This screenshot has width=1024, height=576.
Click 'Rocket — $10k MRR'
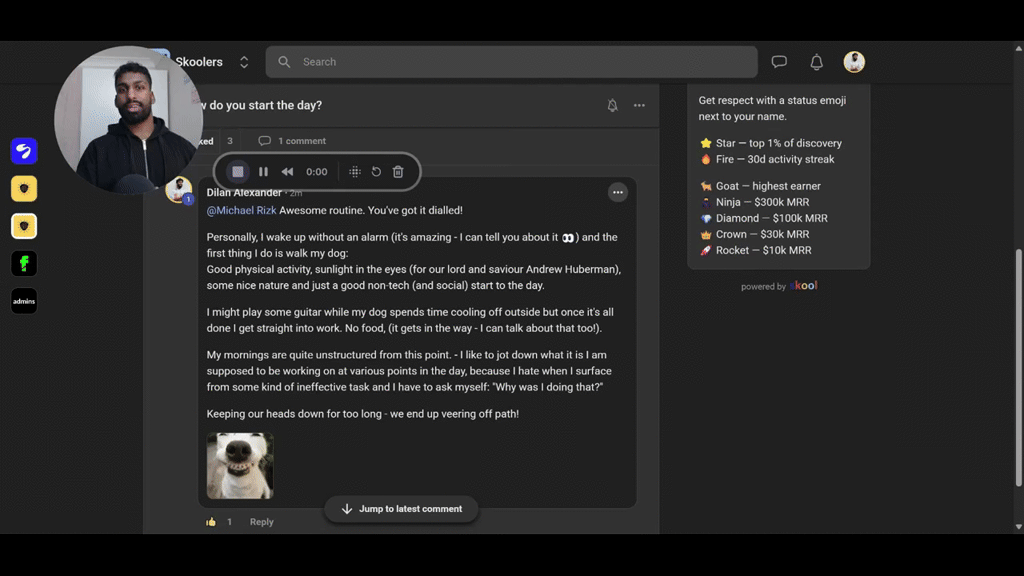[756, 250]
